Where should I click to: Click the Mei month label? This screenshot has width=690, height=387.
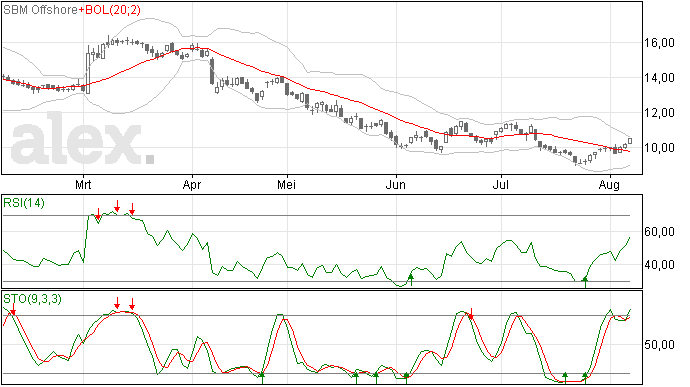(286, 184)
